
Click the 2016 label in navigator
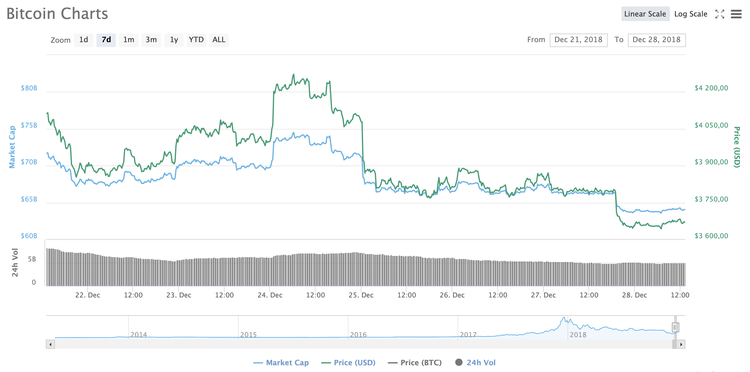click(x=358, y=335)
